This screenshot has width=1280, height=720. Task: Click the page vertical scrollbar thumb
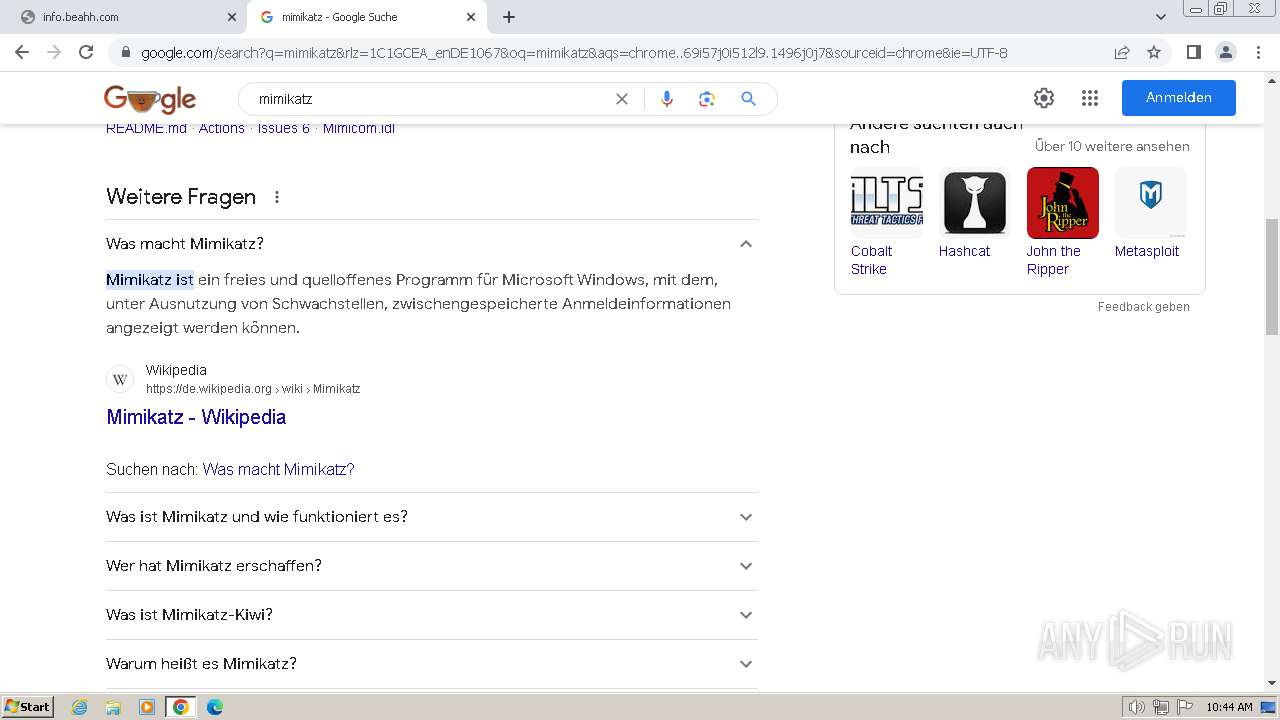pyautogui.click(x=1272, y=277)
